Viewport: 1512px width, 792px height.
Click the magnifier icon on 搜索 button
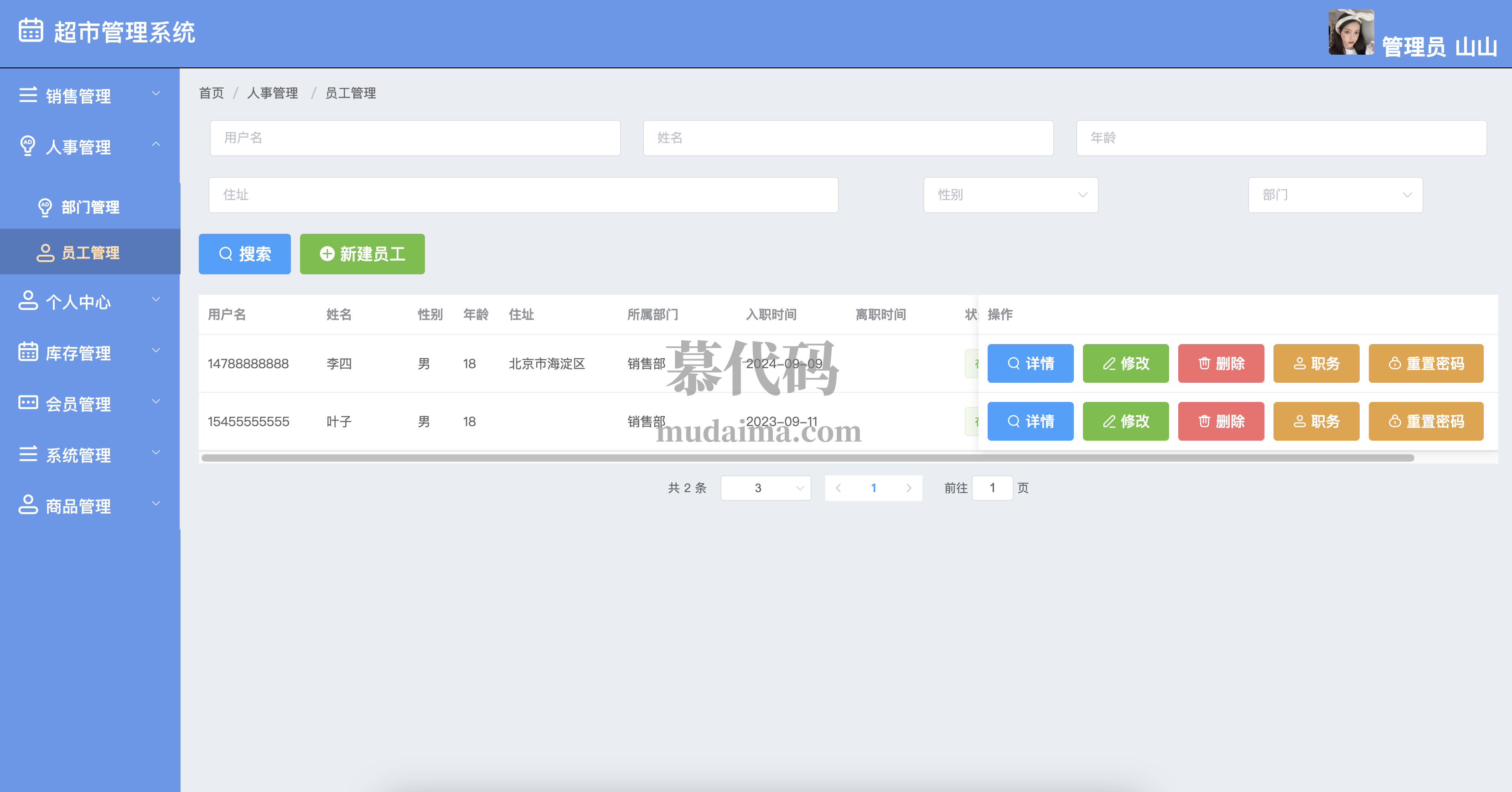225,254
